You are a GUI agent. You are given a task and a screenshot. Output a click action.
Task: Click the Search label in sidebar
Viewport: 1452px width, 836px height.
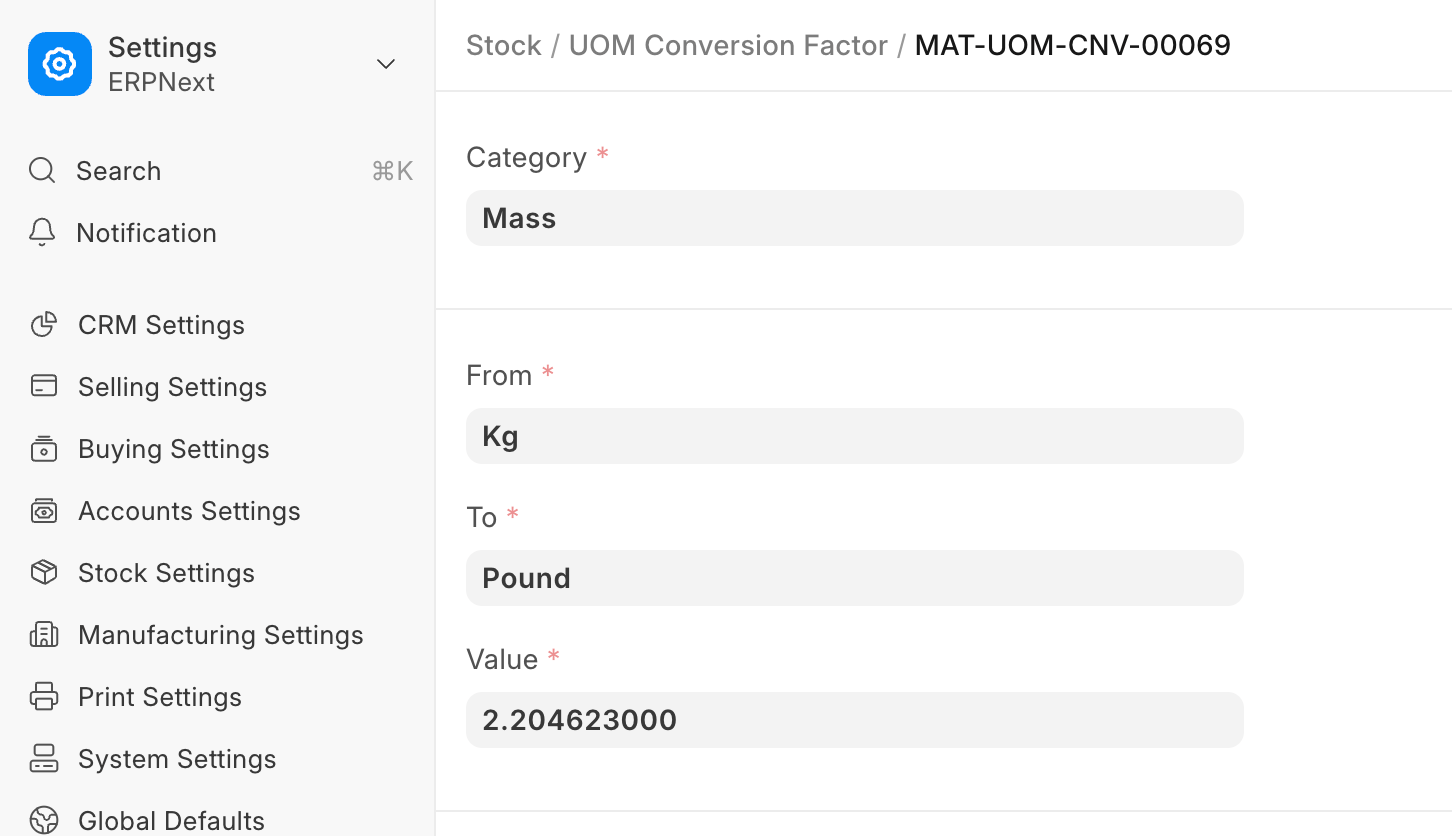pyautogui.click(x=118, y=171)
